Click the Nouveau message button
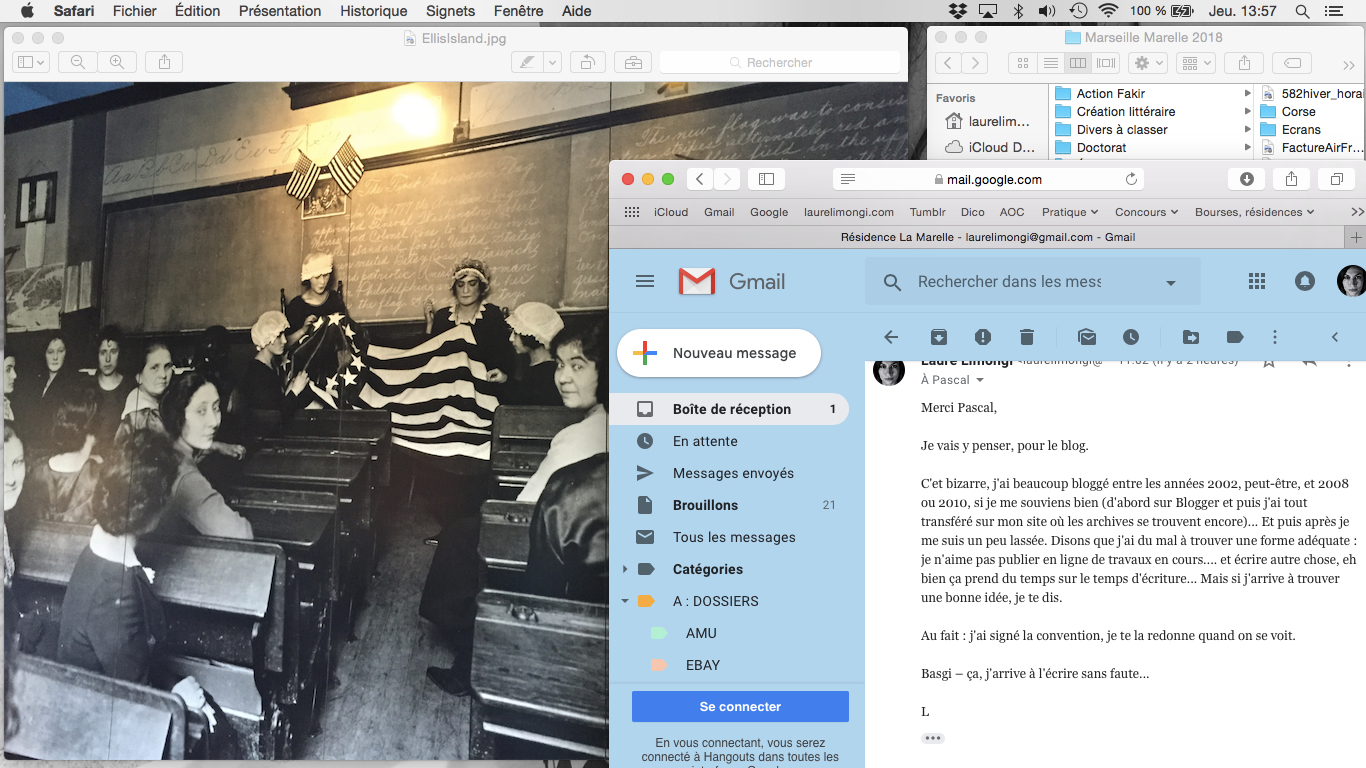Viewport: 1366px width, 768px height. coord(719,353)
